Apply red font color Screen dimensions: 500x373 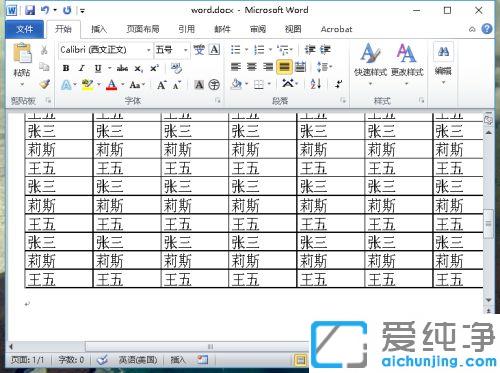(111, 85)
